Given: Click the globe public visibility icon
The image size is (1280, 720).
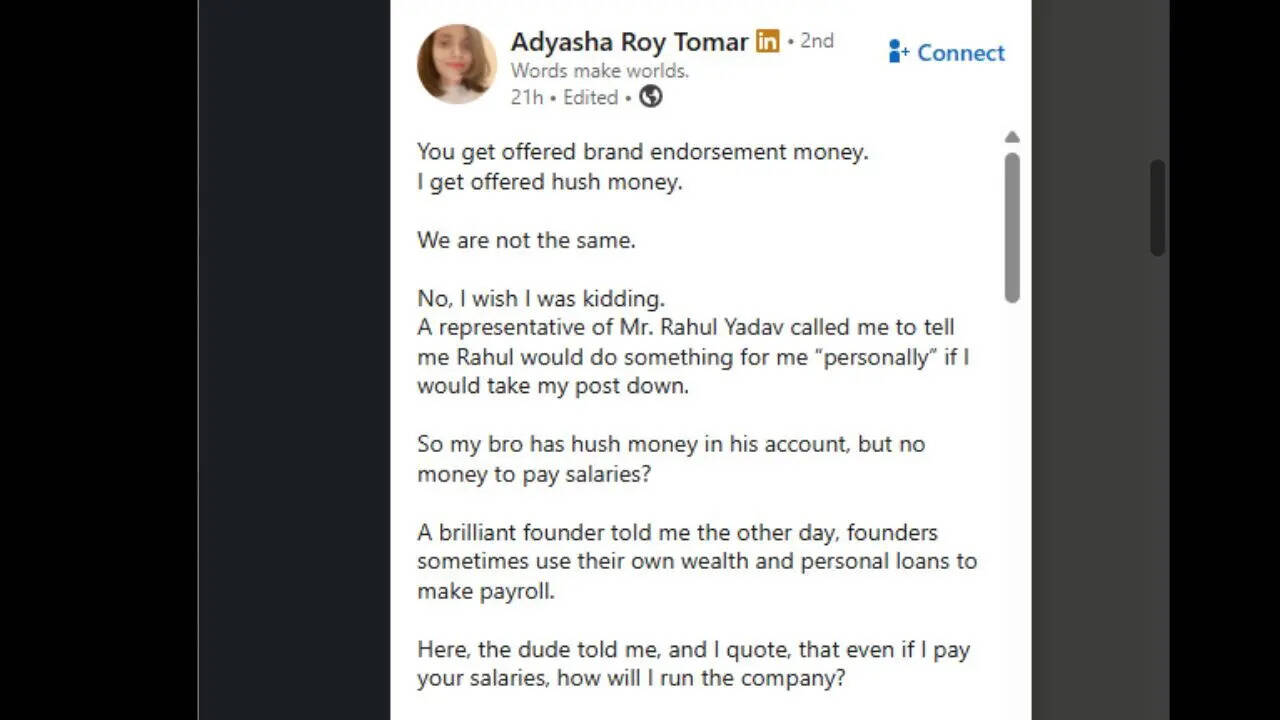Looking at the screenshot, I should click(651, 97).
